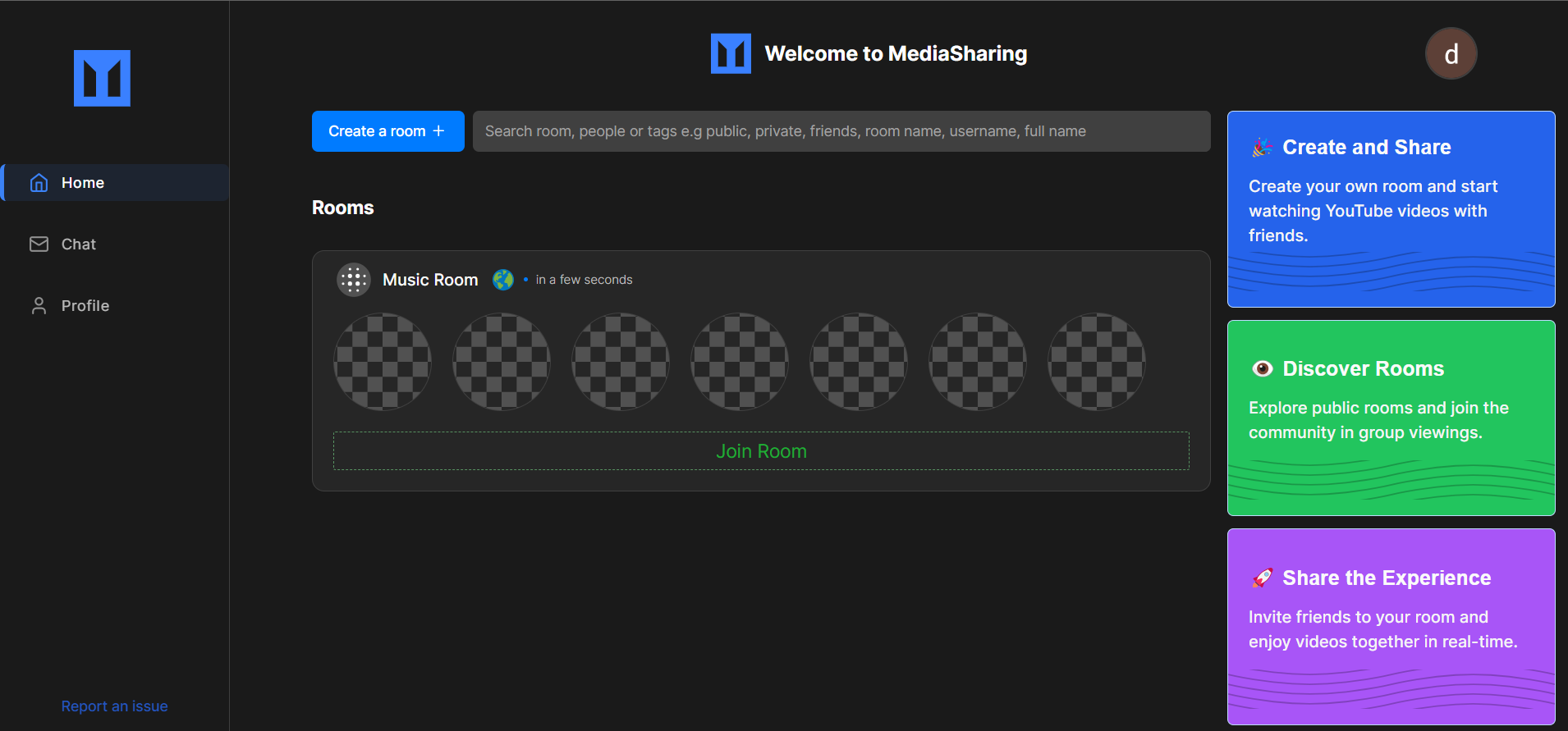Select the first member avatar placeholder in Music Room
This screenshot has height=731, width=1568.
383,362
